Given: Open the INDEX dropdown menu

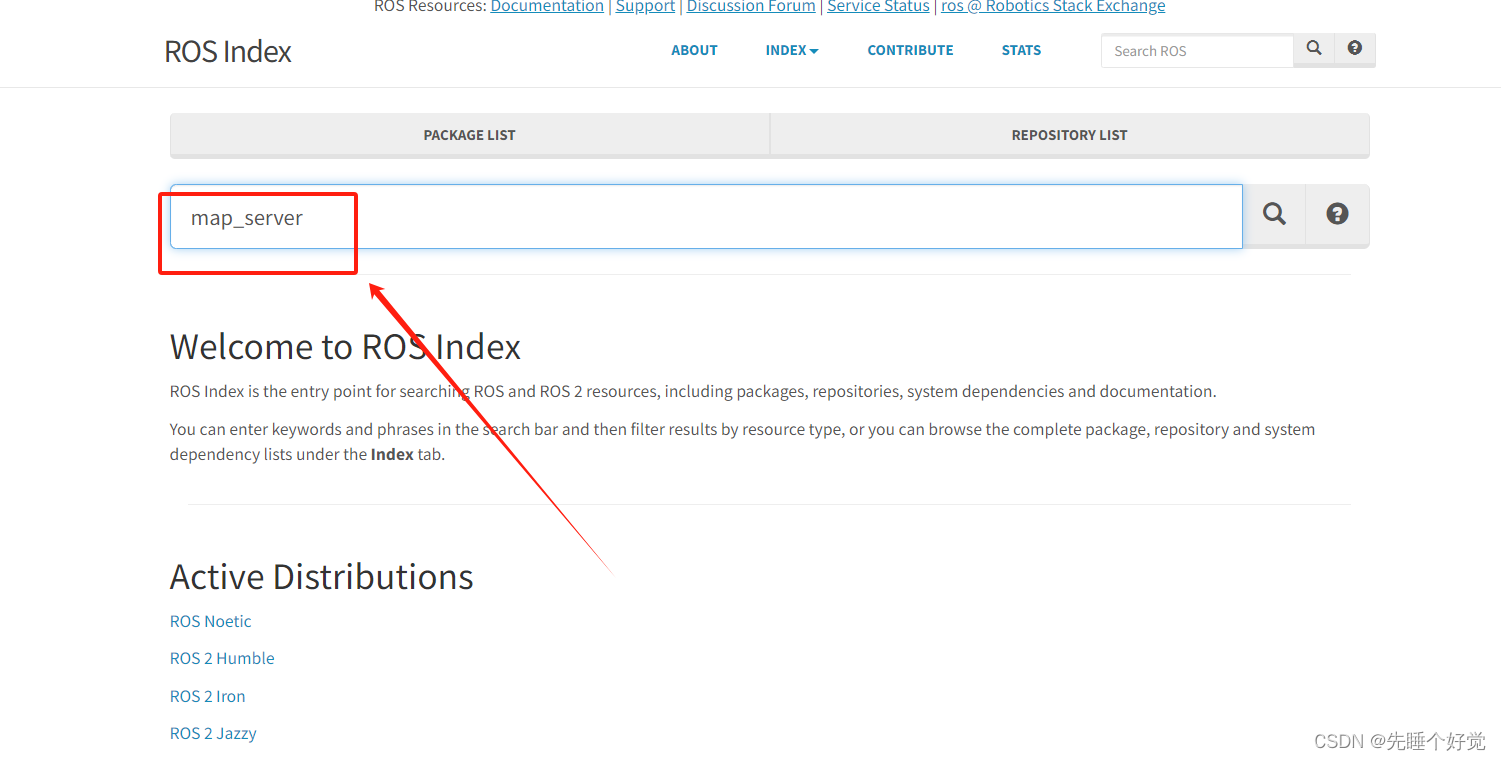Looking at the screenshot, I should pos(792,50).
